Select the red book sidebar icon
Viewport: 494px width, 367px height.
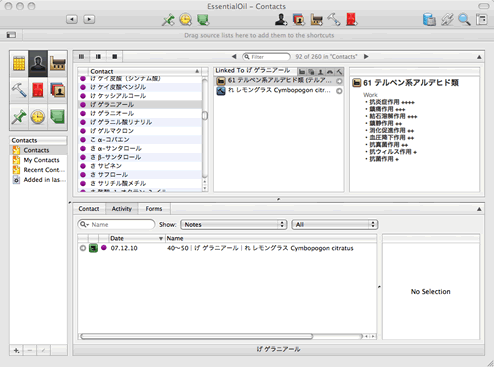pyautogui.click(x=38, y=90)
